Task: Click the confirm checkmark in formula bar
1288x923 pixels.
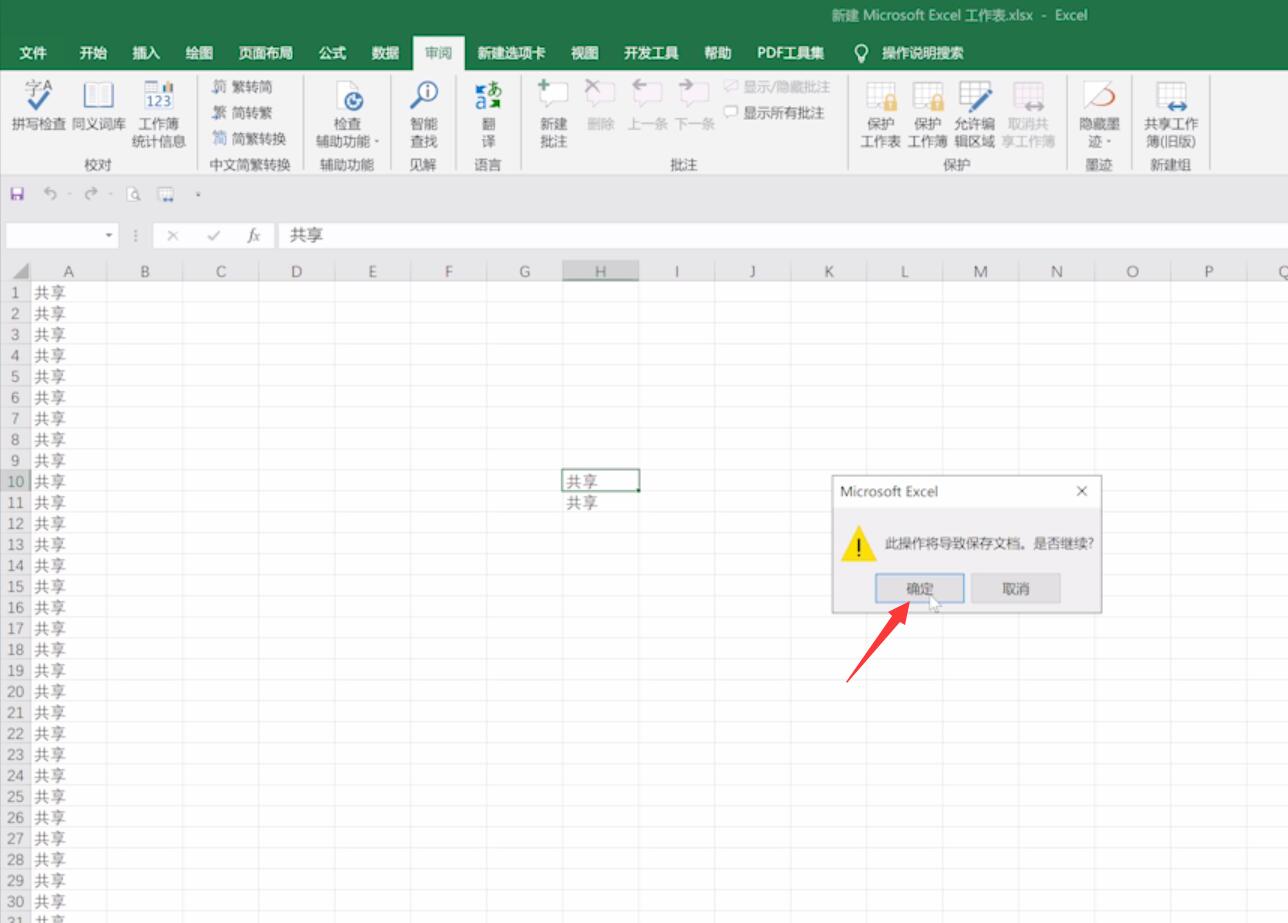Action: coord(214,236)
